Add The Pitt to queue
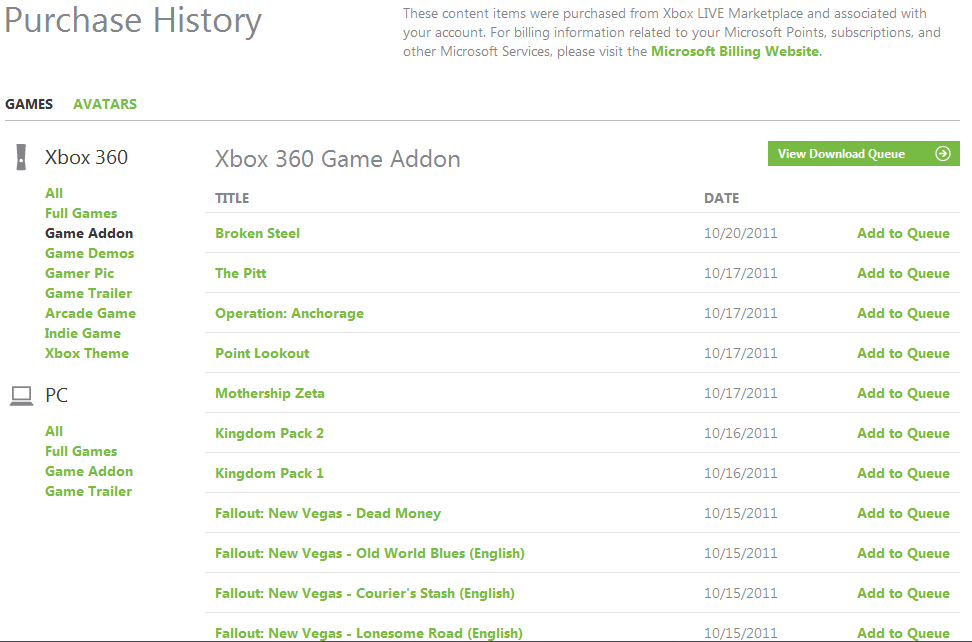972x642 pixels. coord(903,273)
